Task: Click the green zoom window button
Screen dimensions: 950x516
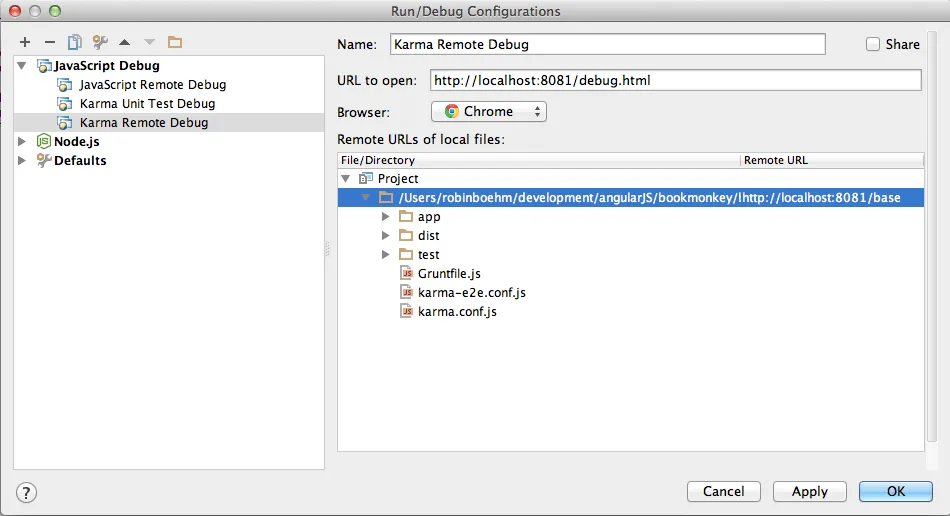Action: [x=55, y=11]
